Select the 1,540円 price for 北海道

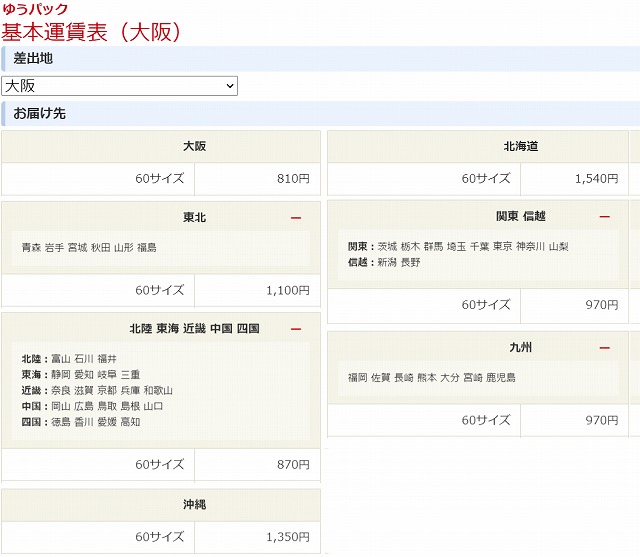coord(597,178)
